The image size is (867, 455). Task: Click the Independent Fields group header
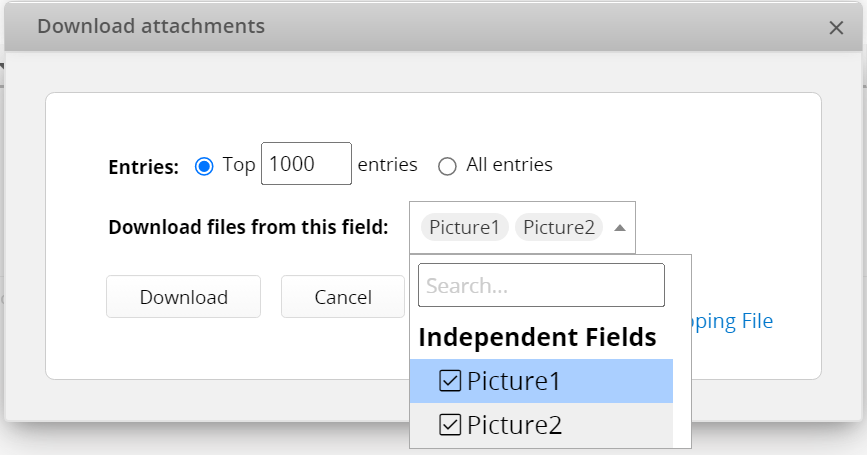pyautogui.click(x=537, y=337)
